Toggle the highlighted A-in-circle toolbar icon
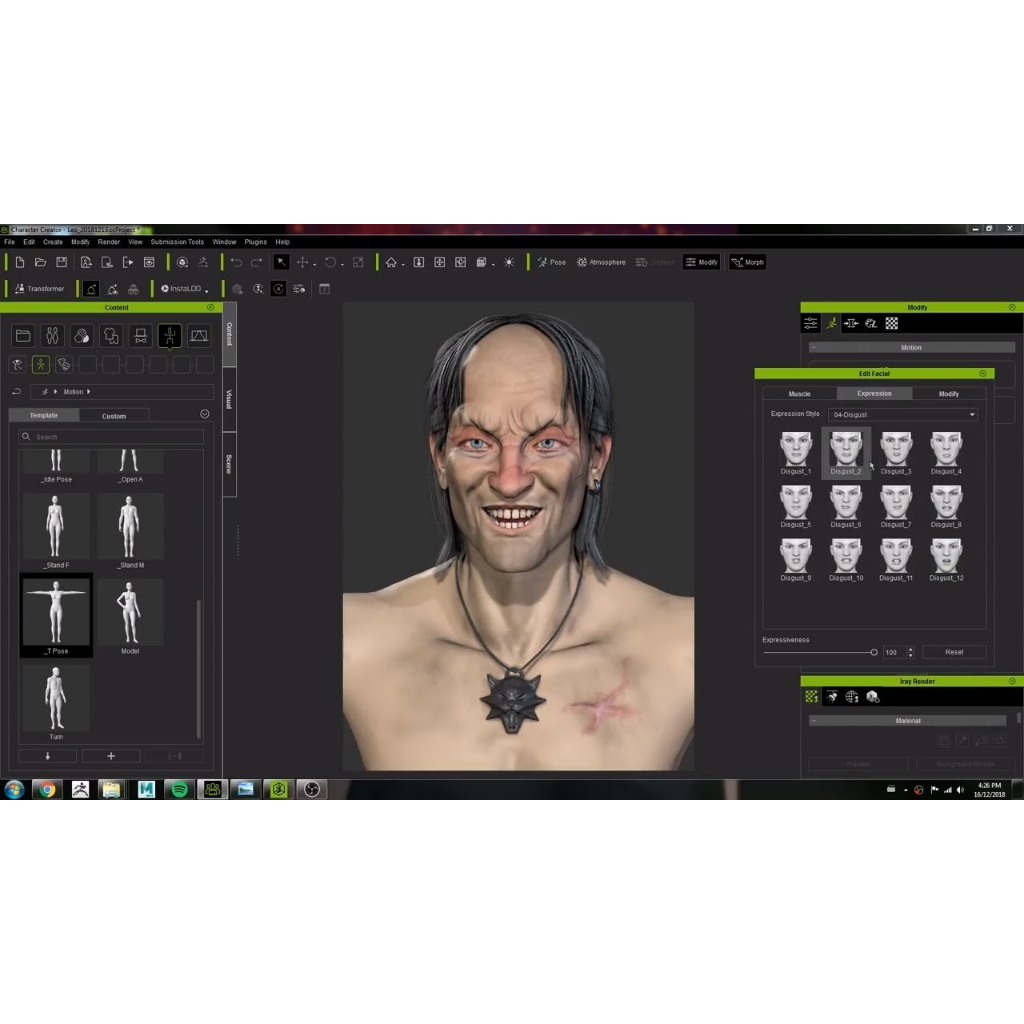1024x1024 pixels. click(x=278, y=289)
